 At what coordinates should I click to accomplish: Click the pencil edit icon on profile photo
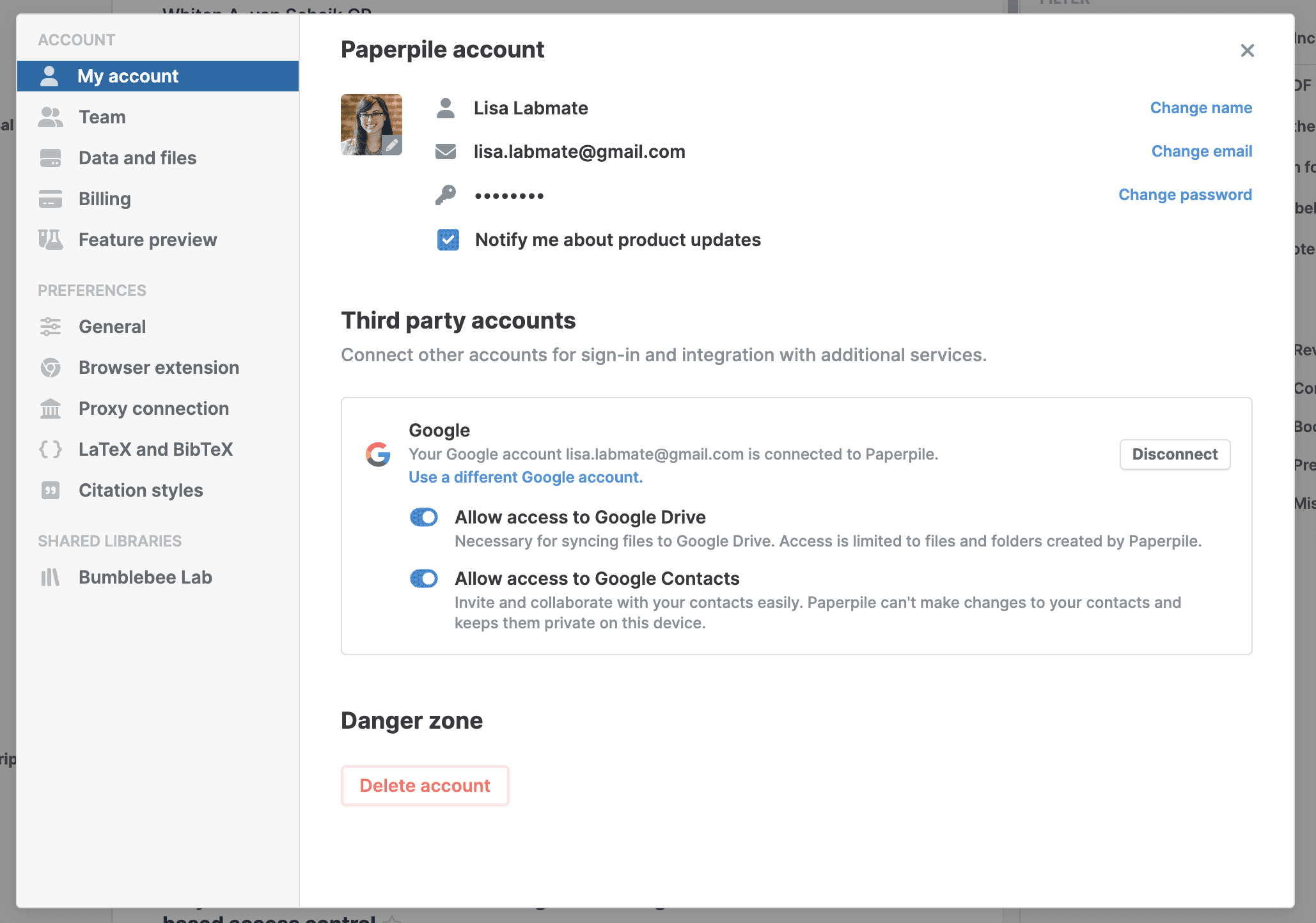[392, 145]
